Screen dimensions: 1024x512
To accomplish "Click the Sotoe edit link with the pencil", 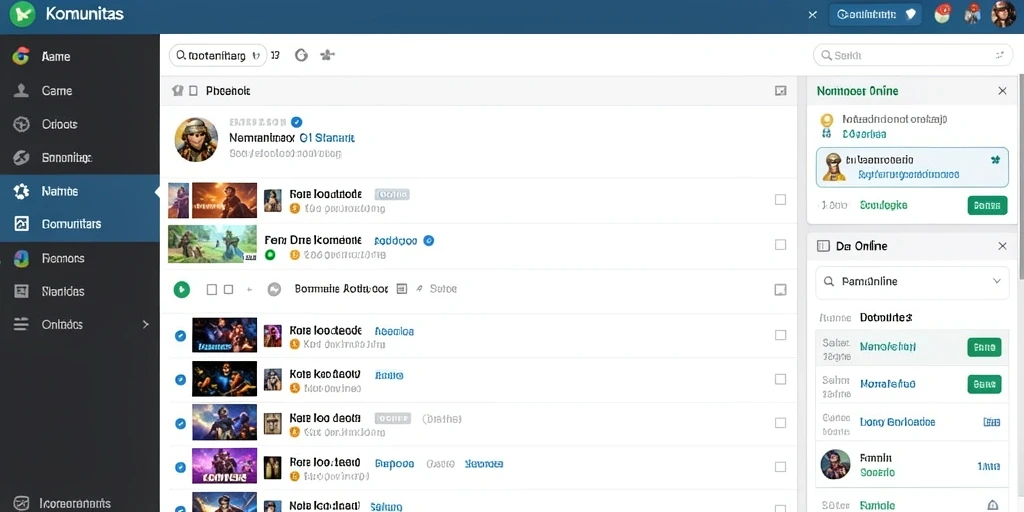I will point(438,289).
